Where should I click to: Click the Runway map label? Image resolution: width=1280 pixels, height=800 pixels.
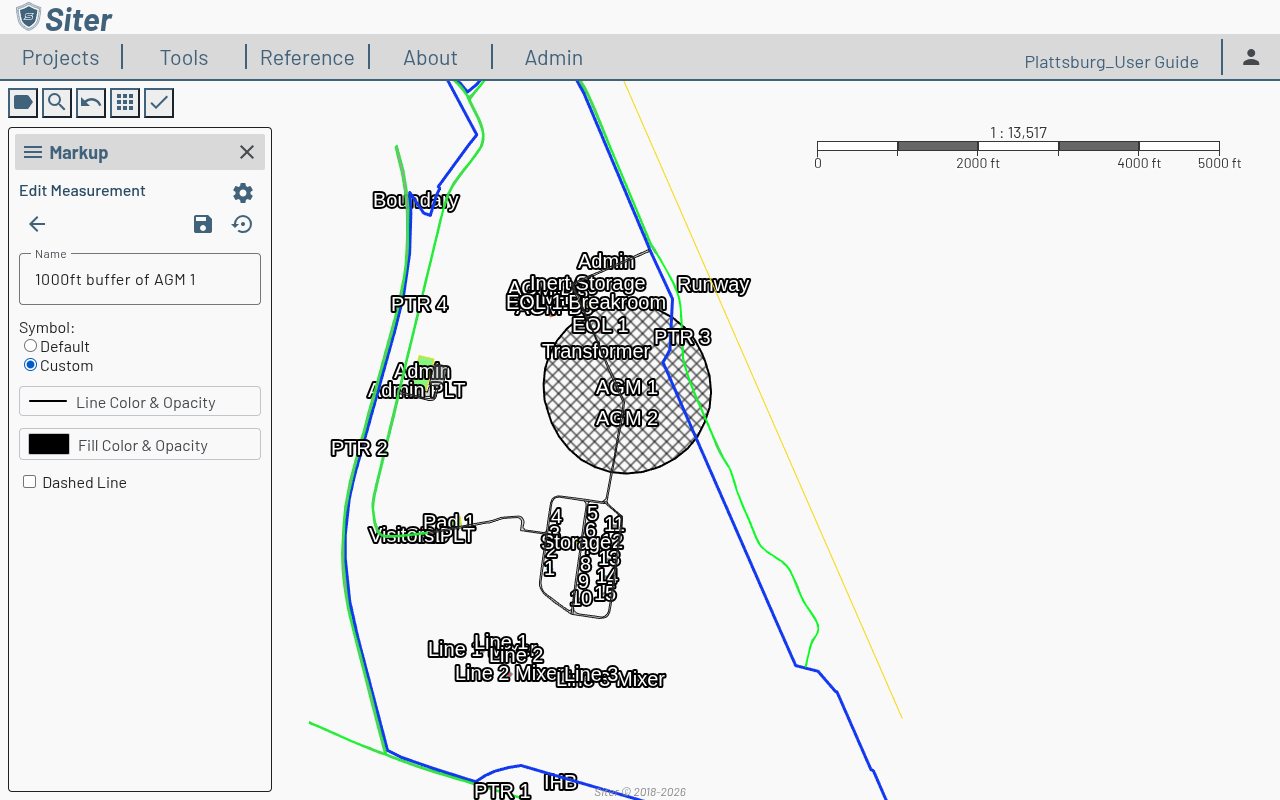pos(713,284)
